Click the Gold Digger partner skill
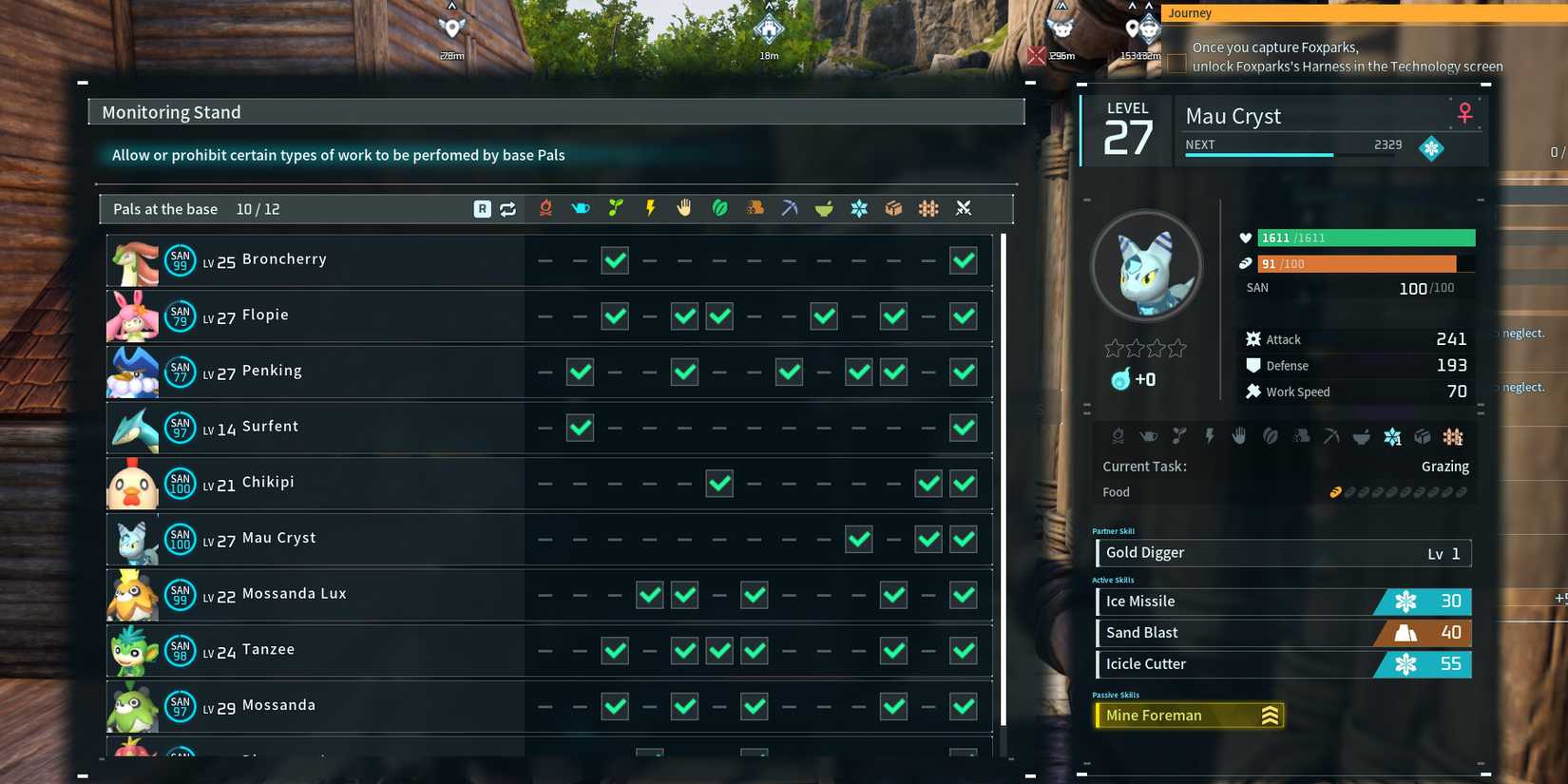 pos(1283,553)
